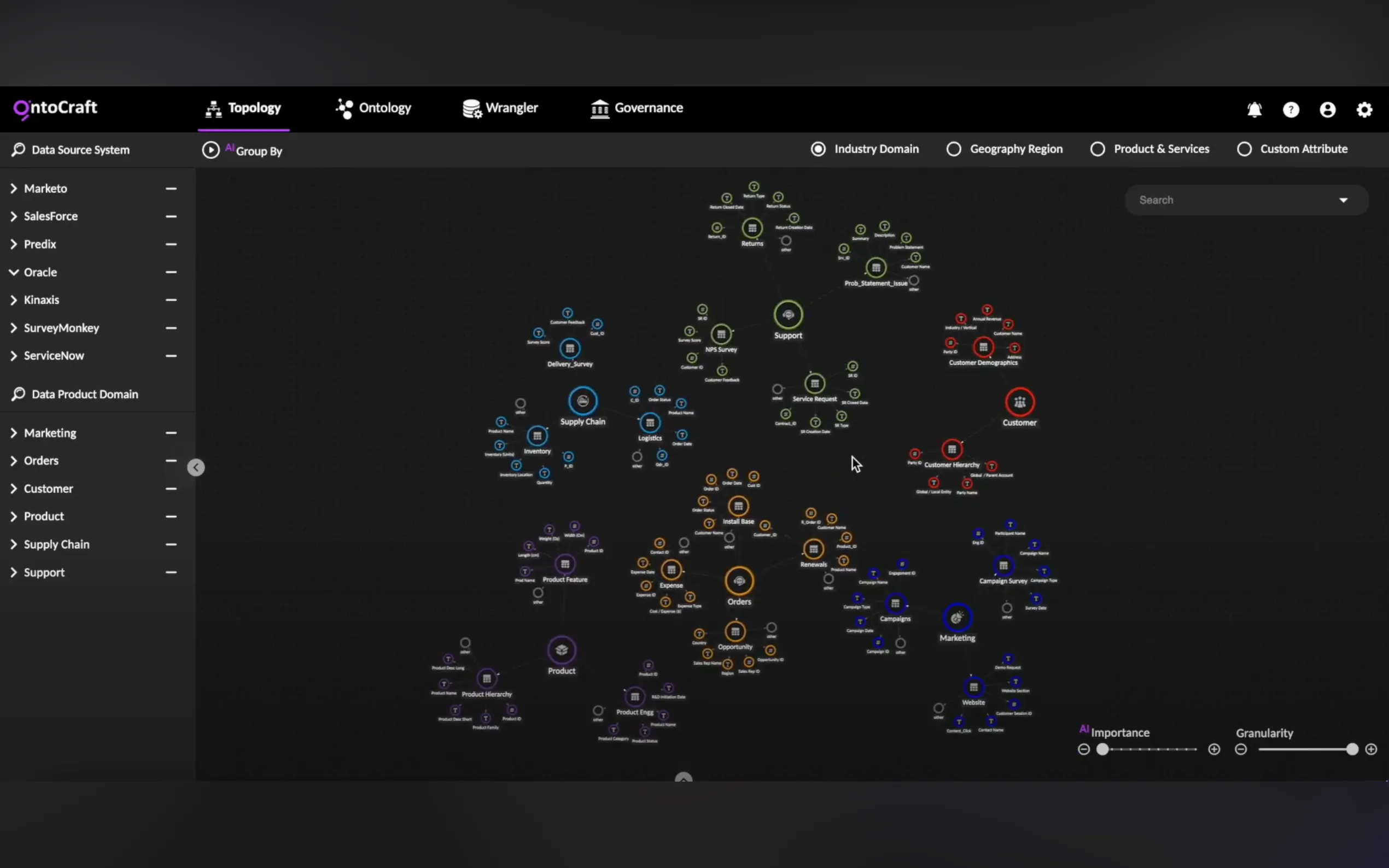Viewport: 1389px width, 868px height.
Task: Open the user account profile icon
Action: tap(1328, 110)
